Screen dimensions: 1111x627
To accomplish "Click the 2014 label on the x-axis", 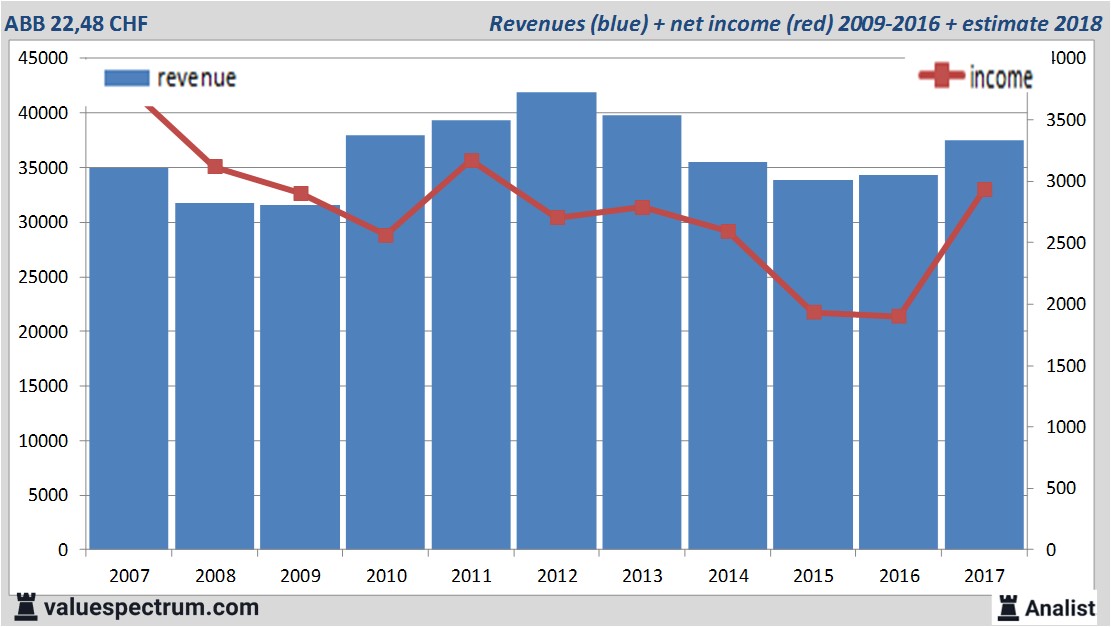I will pyautogui.click(x=728, y=576).
